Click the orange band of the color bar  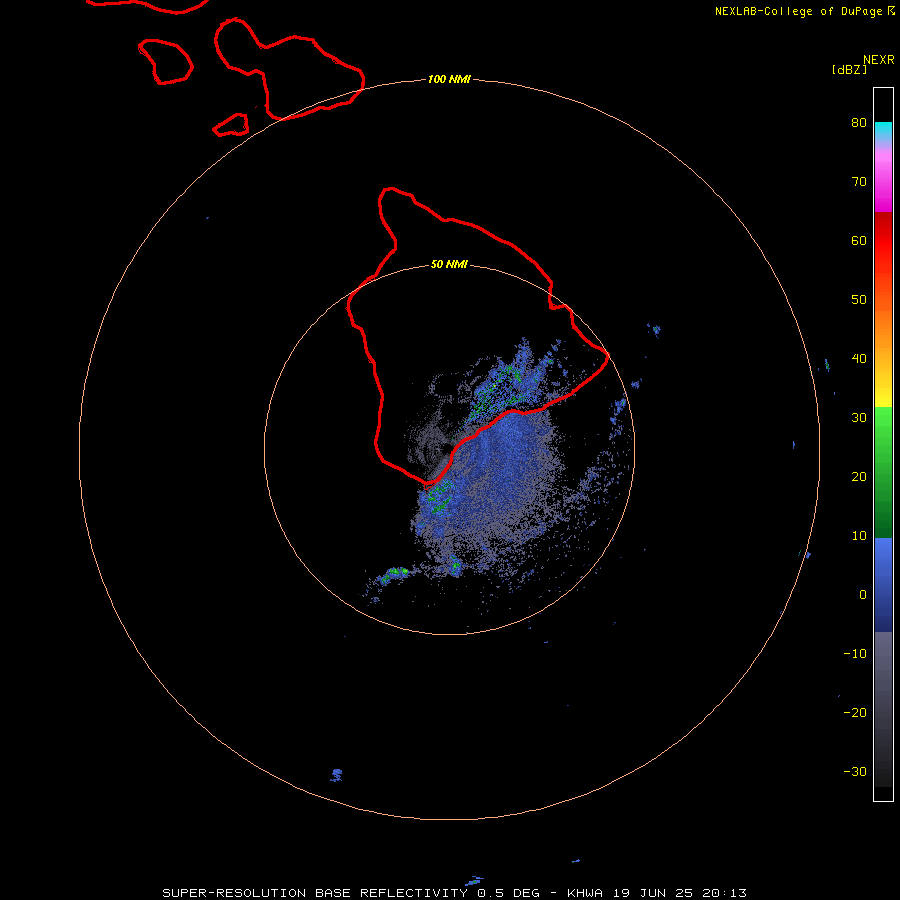(883, 327)
